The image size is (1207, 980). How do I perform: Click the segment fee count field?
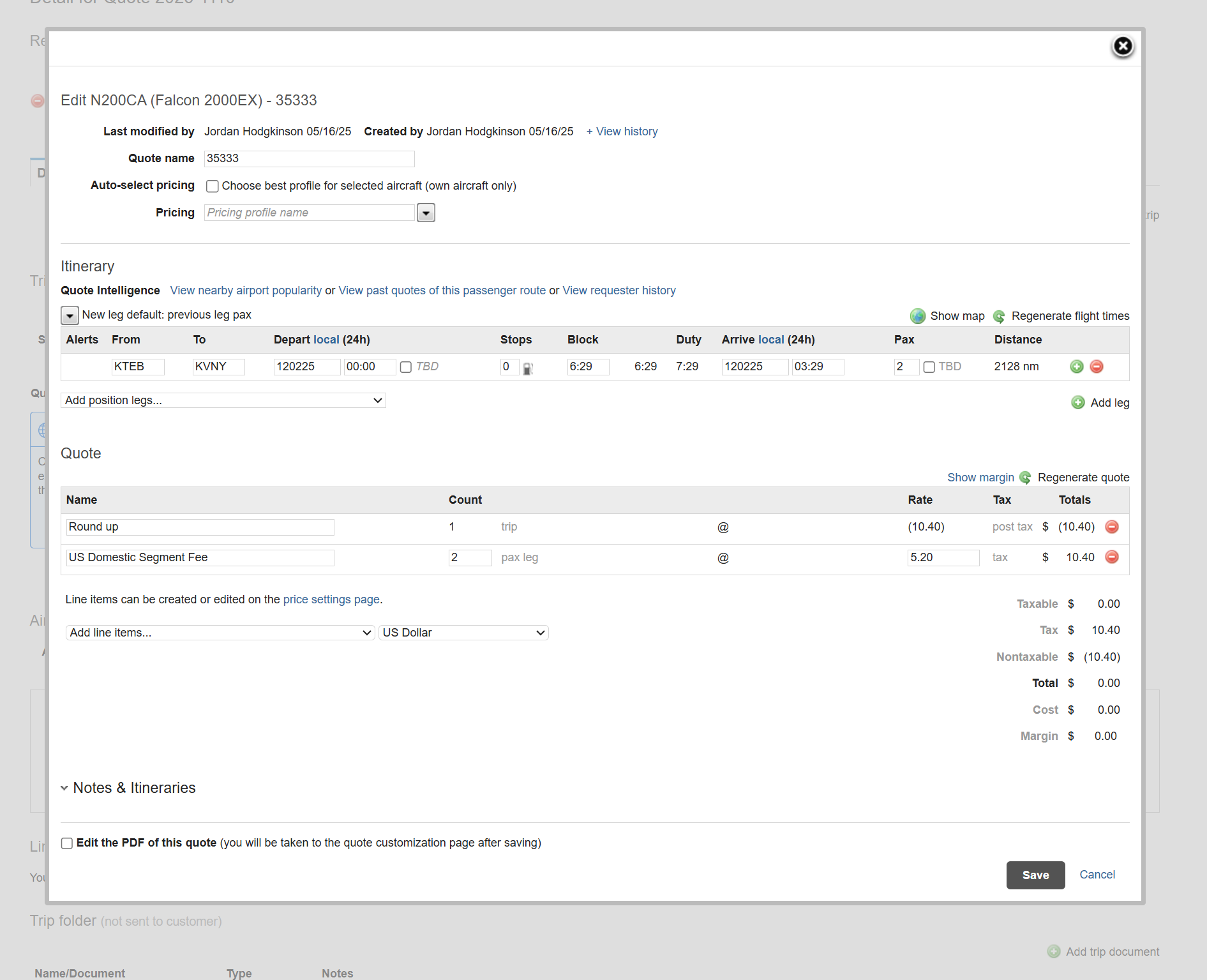(x=470, y=558)
